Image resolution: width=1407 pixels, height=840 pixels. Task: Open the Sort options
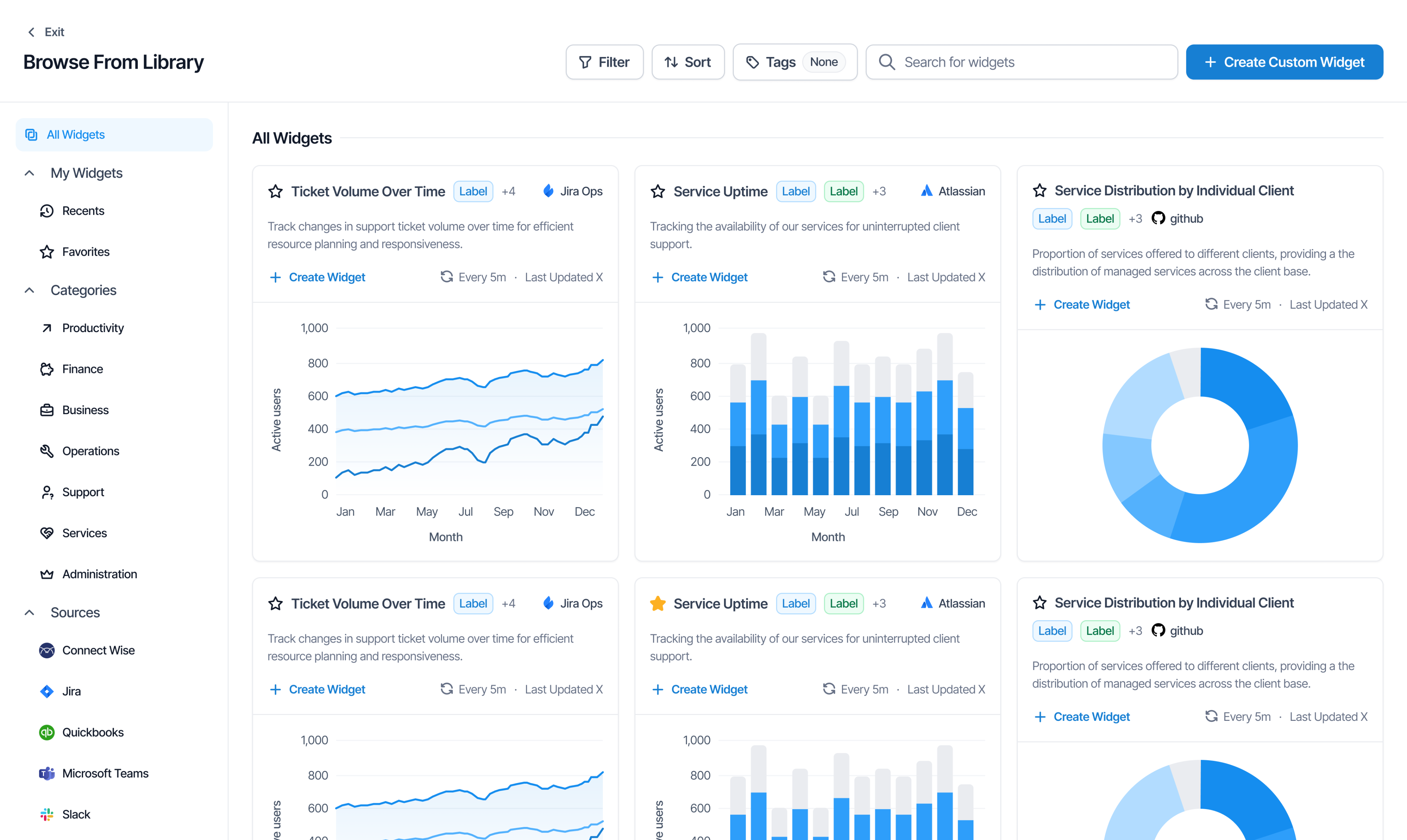click(x=688, y=62)
